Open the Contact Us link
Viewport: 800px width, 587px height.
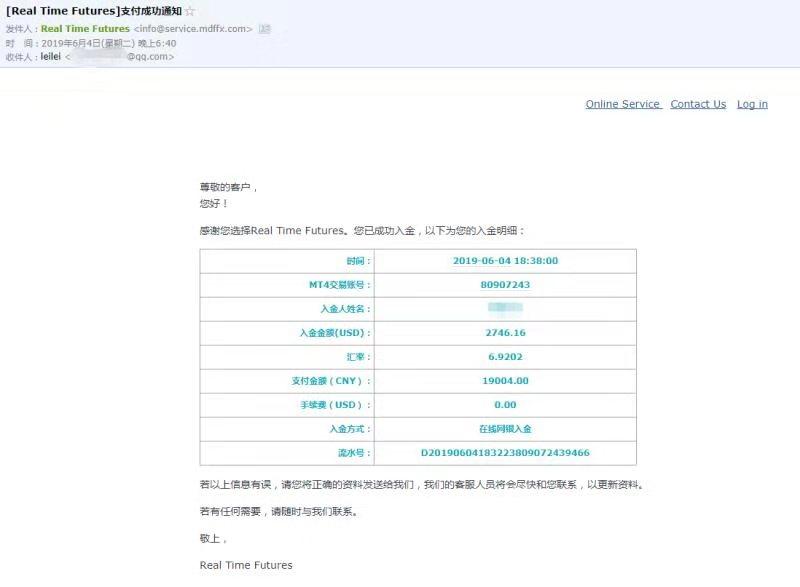pyautogui.click(x=698, y=104)
